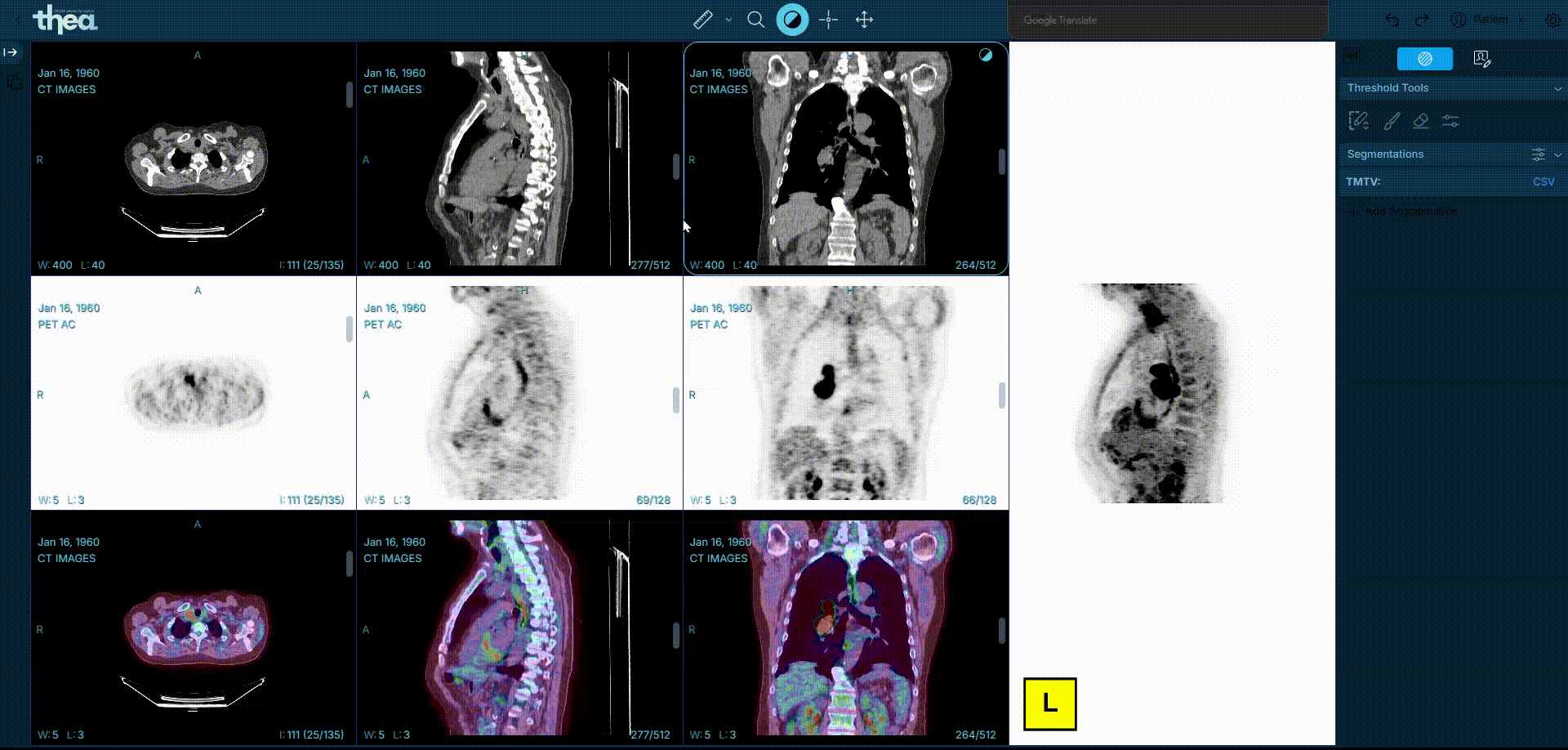Open measurement tool options dropdown arrow

728,20
